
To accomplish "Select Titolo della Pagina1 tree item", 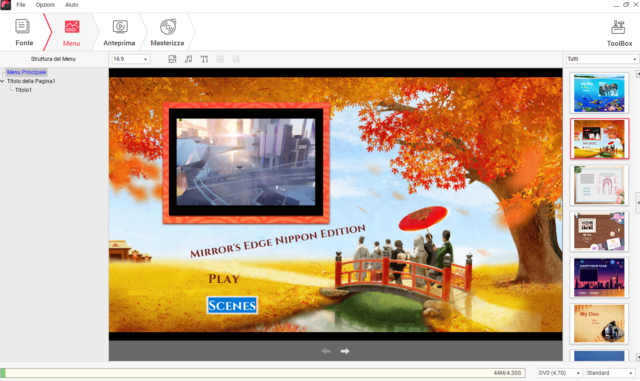I will click(x=31, y=81).
